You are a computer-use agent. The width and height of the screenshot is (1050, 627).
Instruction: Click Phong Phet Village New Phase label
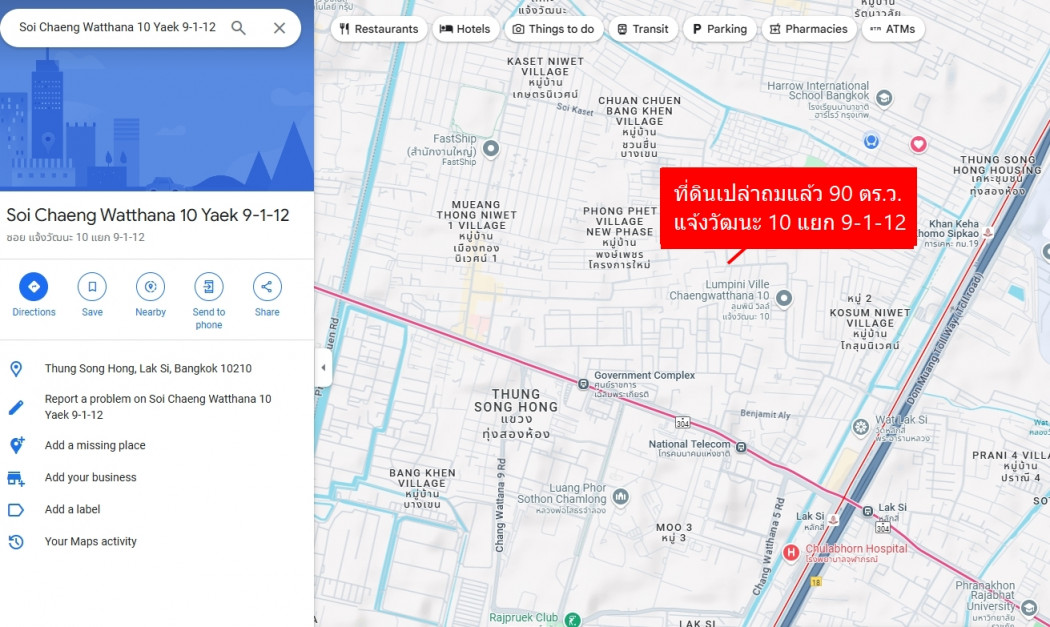click(x=620, y=237)
